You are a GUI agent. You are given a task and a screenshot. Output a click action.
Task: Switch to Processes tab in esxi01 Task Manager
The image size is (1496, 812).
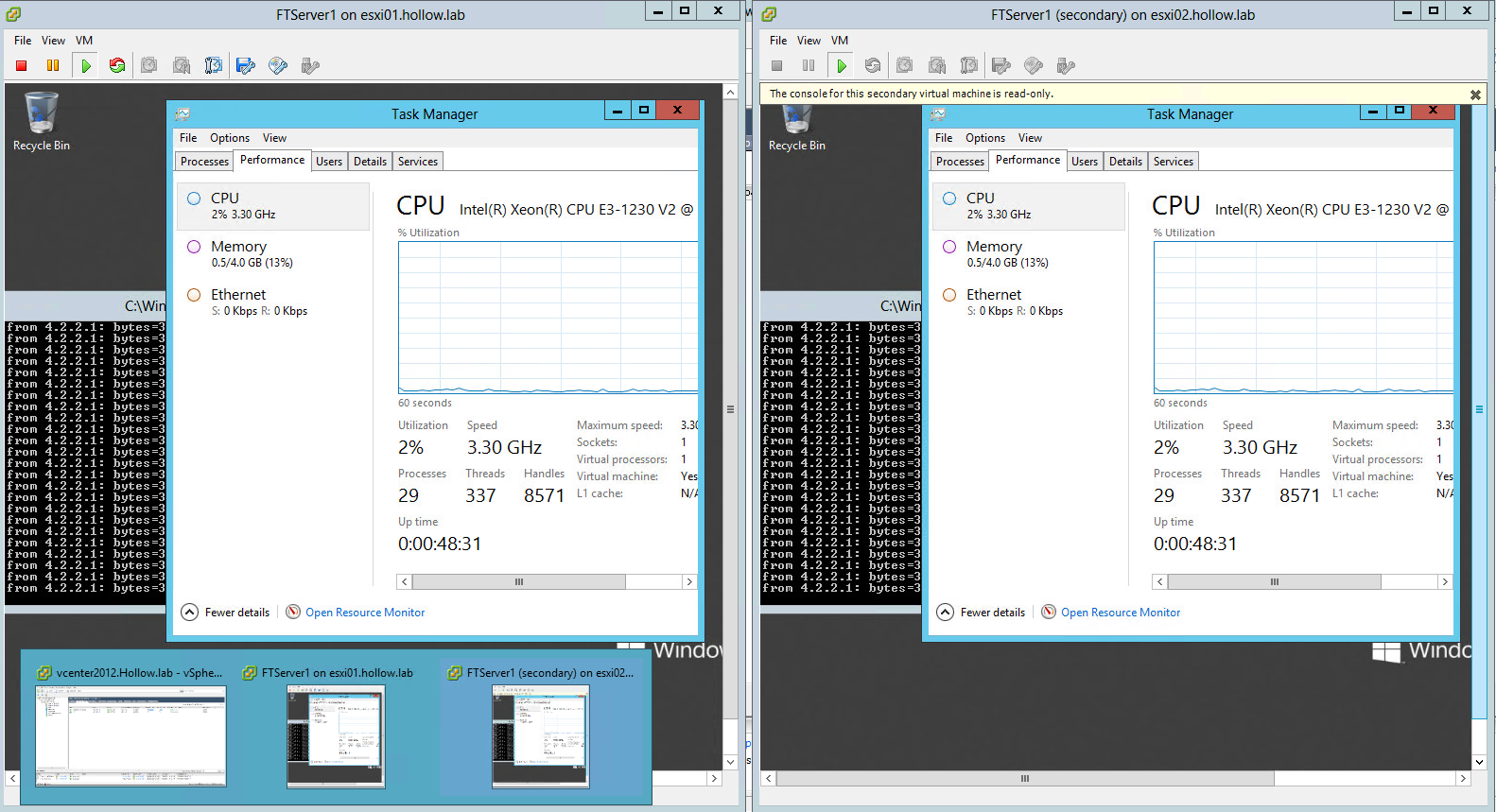[204, 162]
